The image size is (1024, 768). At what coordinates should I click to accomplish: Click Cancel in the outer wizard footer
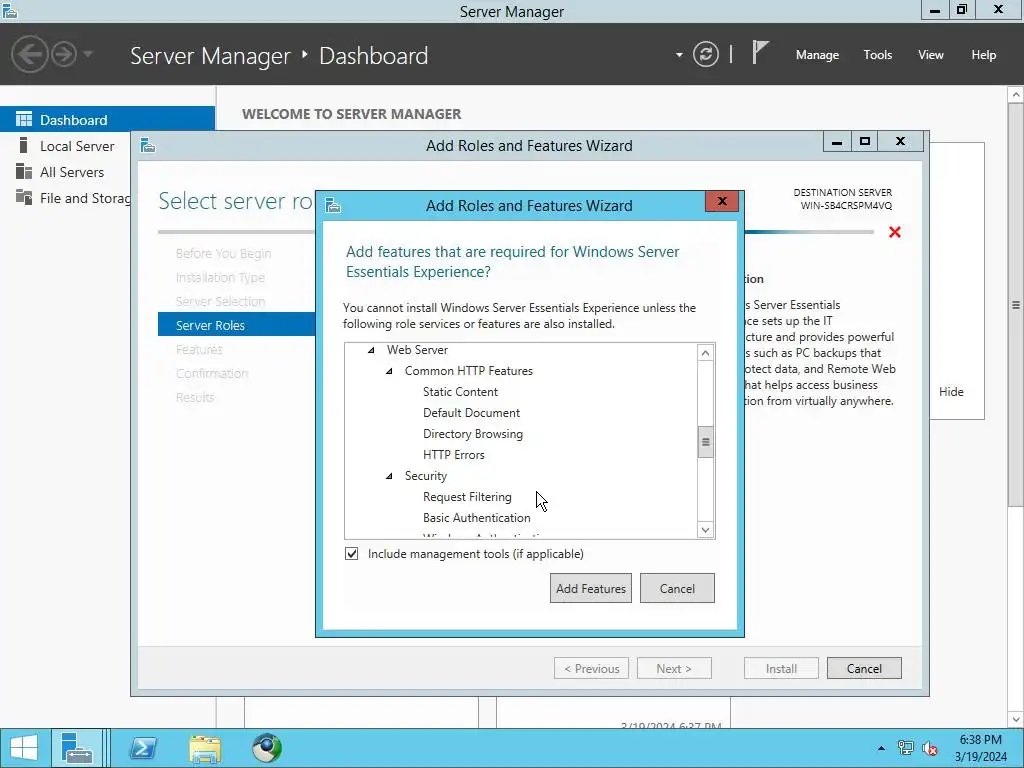point(864,668)
